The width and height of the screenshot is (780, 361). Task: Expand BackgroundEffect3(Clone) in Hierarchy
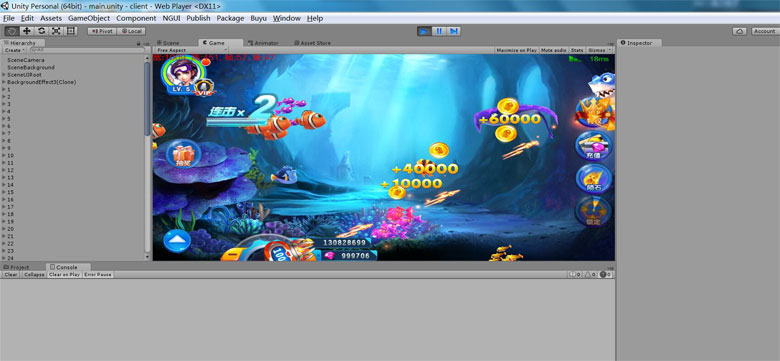[x=4, y=82]
